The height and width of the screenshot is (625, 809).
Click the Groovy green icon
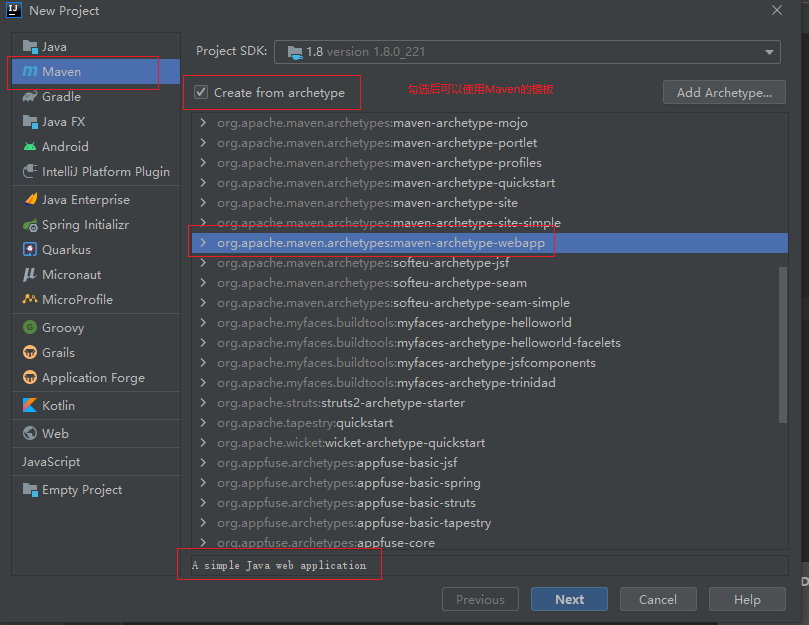pyautogui.click(x=30, y=327)
